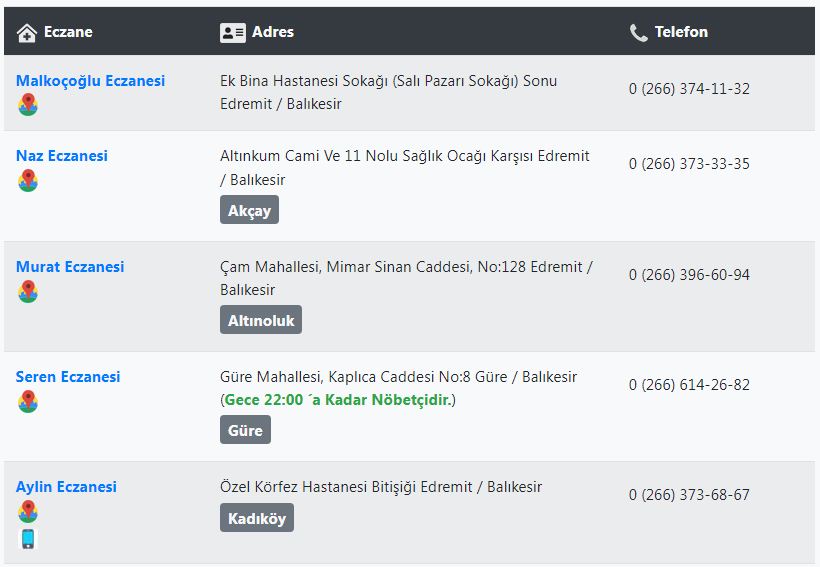The height and width of the screenshot is (567, 820).
Task: Open Malkoçoğlu Eczanesi link
Action: click(90, 81)
